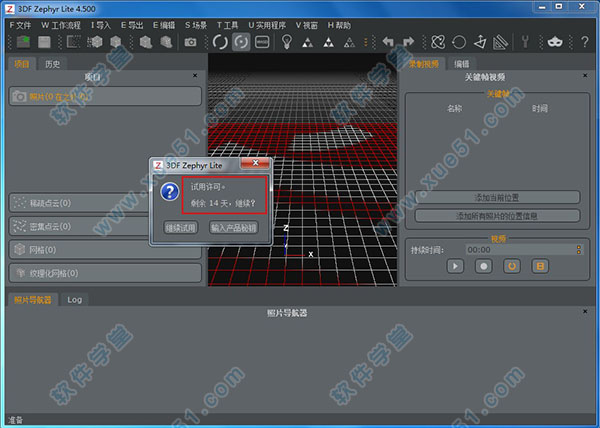Open the E 编辑 menu
Viewport: 600px width, 428px height.
[x=164, y=25]
